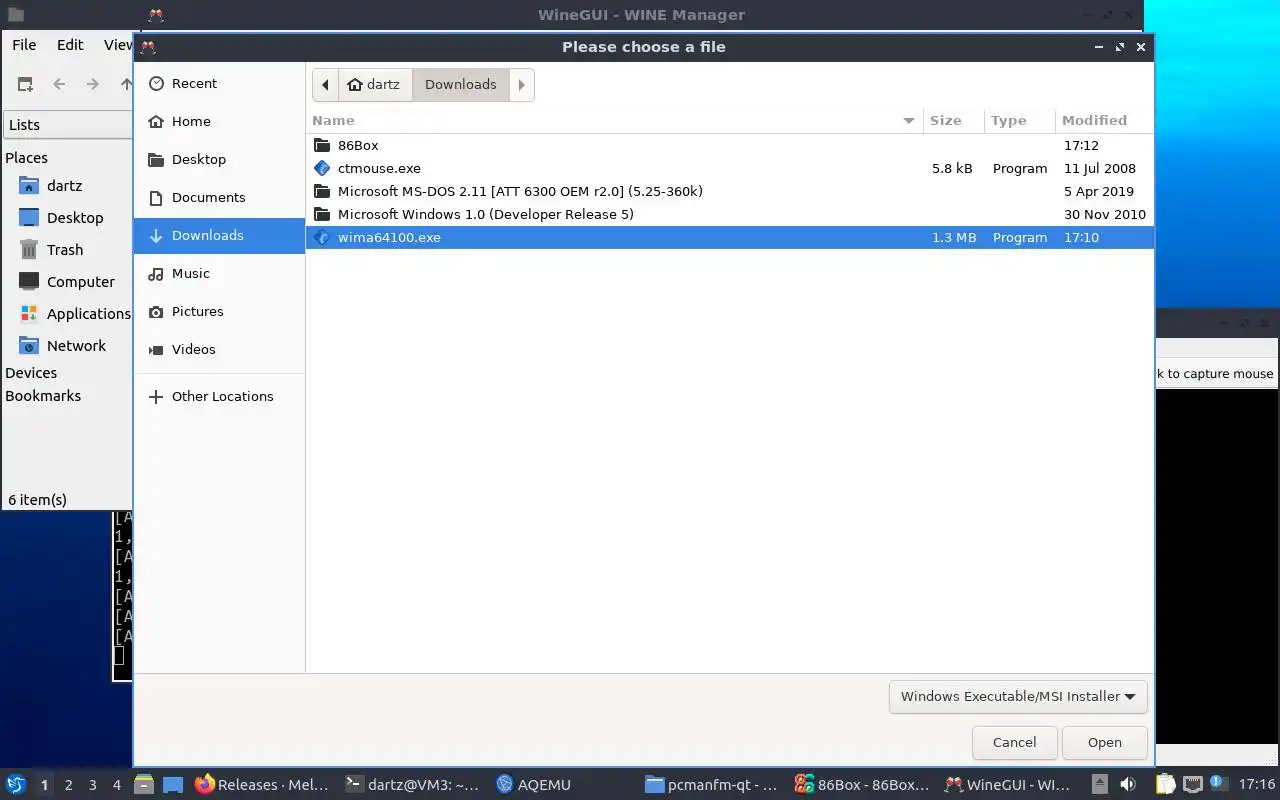Click the file manager launcher in taskbar

pyautogui.click(x=143, y=785)
